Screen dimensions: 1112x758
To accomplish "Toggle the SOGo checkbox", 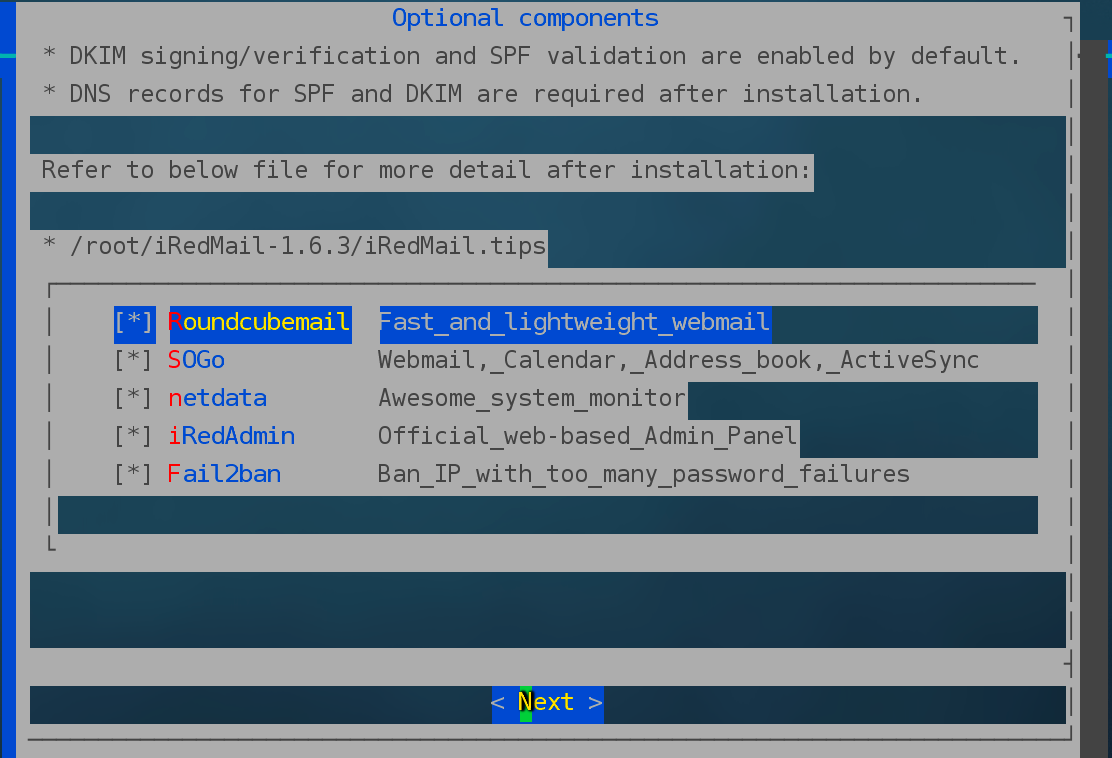I will click(x=134, y=361).
